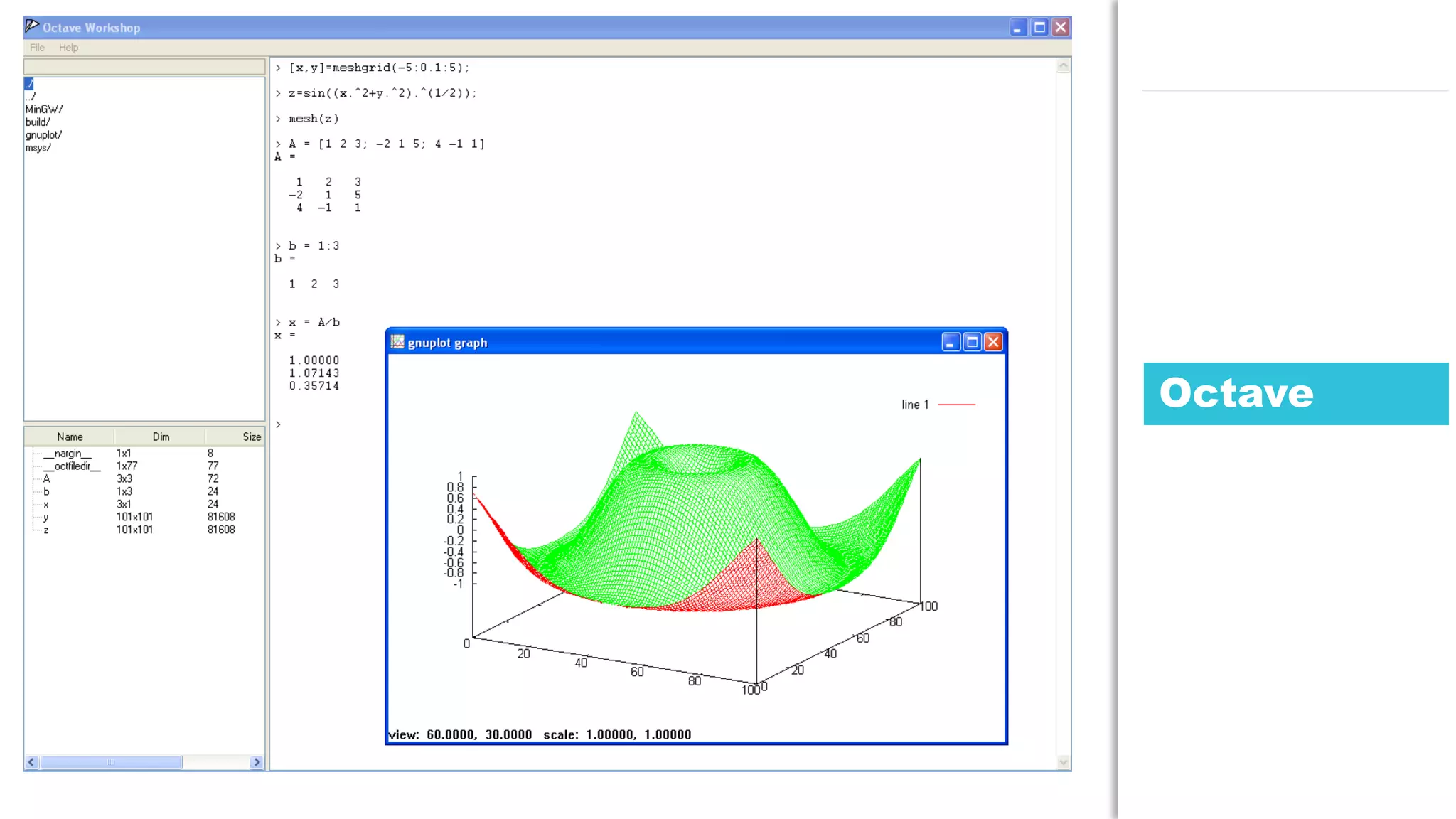
Task: Select variable z in variable list
Action: pyautogui.click(x=46, y=530)
